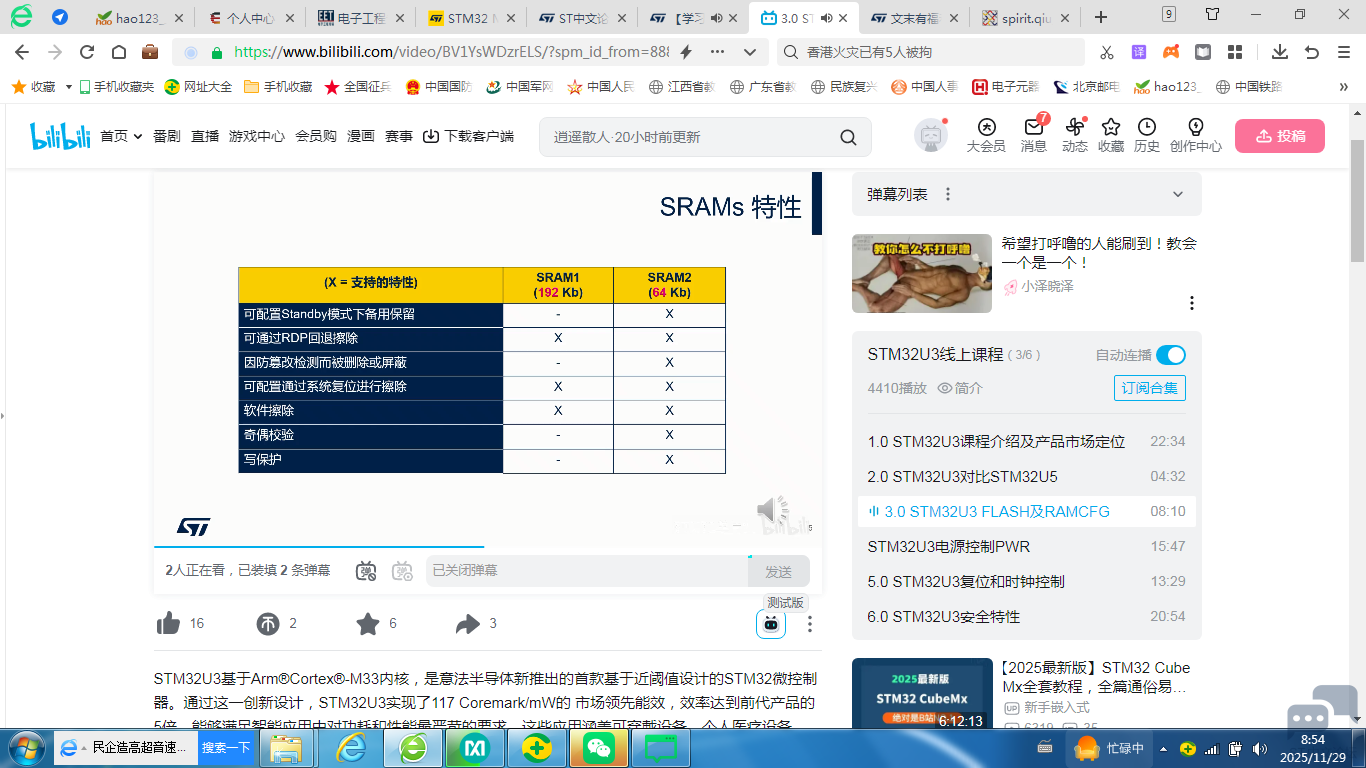This screenshot has height=768, width=1366.
Task: Click the video progress bar
Action: [x=488, y=547]
